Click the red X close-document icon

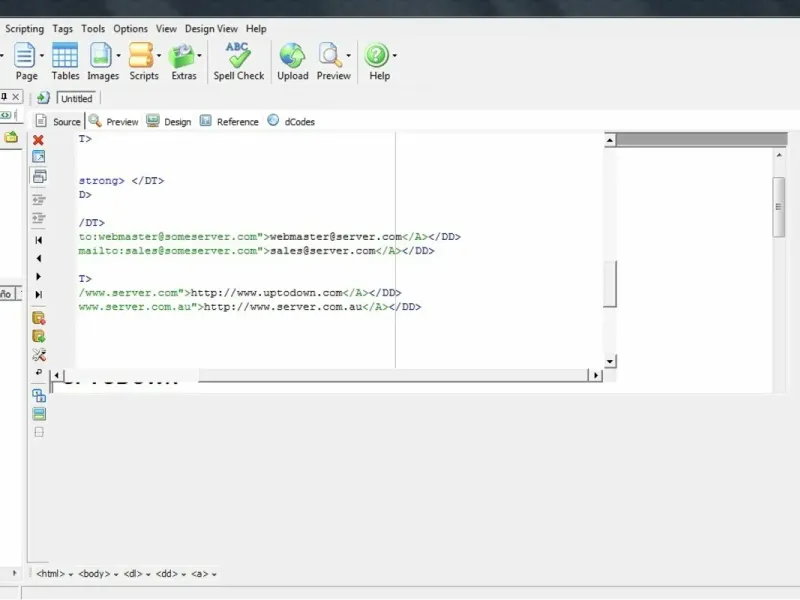38,140
